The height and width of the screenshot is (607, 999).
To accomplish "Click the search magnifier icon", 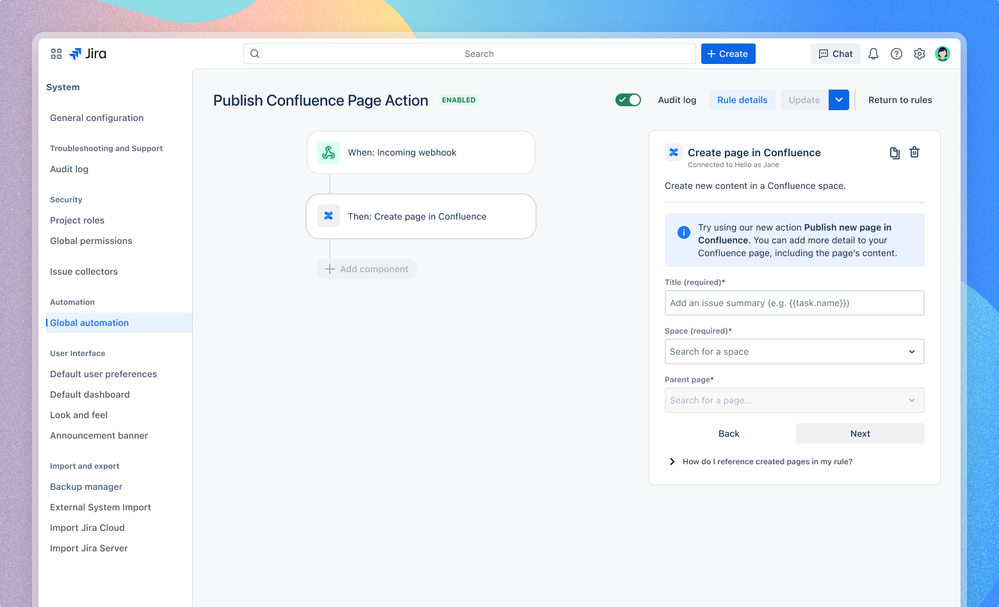I will (255, 54).
